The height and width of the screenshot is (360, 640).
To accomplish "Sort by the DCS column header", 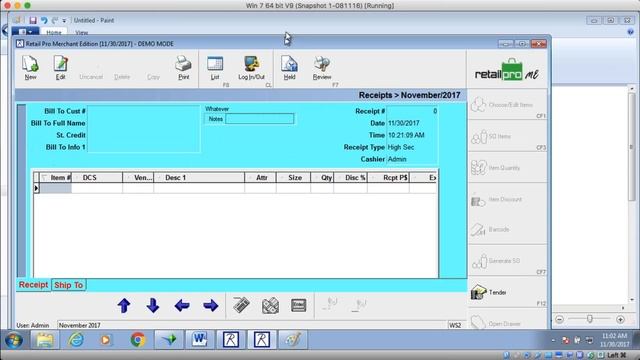I will tap(97, 178).
